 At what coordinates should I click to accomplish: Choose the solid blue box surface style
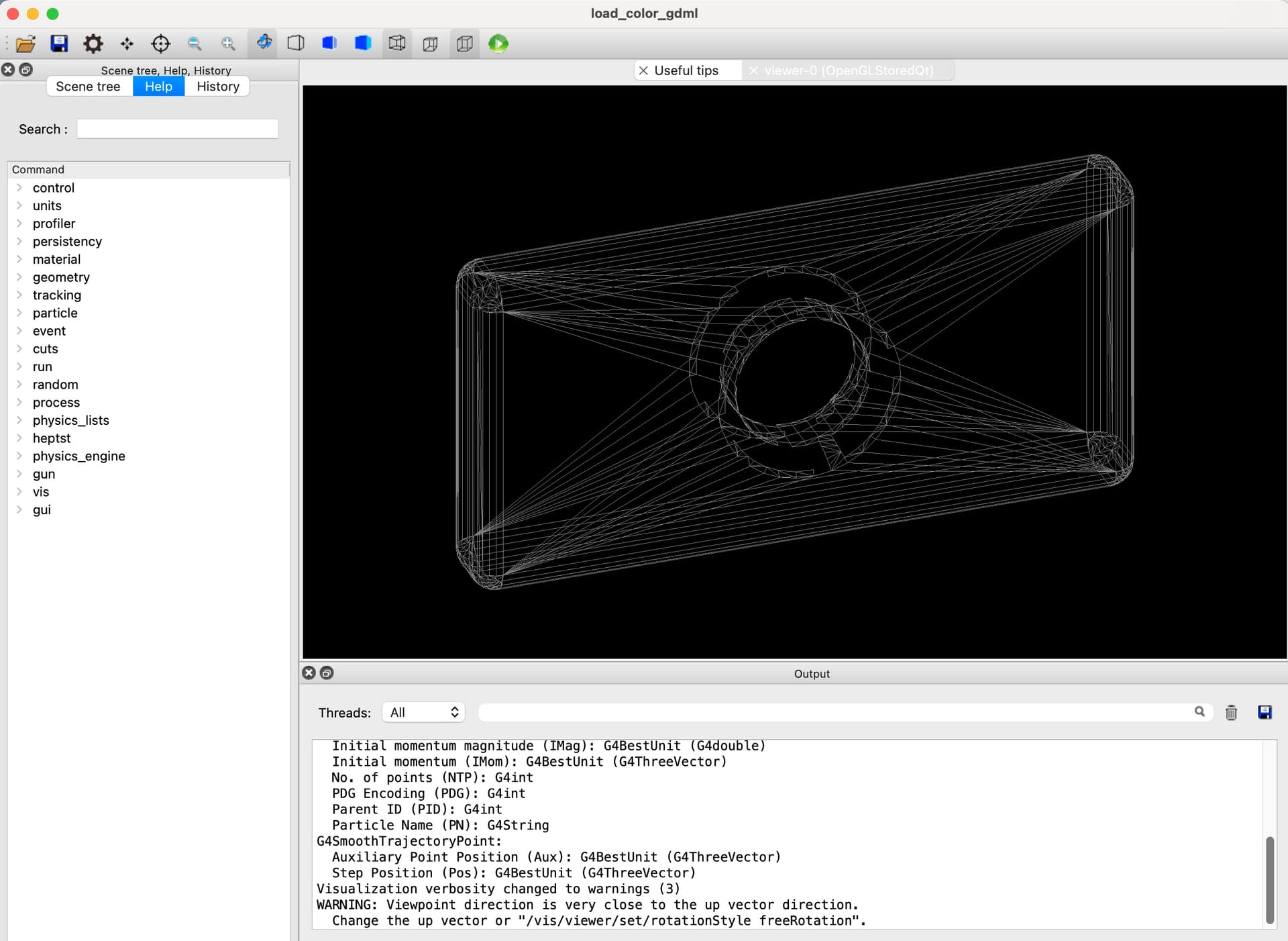tap(363, 44)
